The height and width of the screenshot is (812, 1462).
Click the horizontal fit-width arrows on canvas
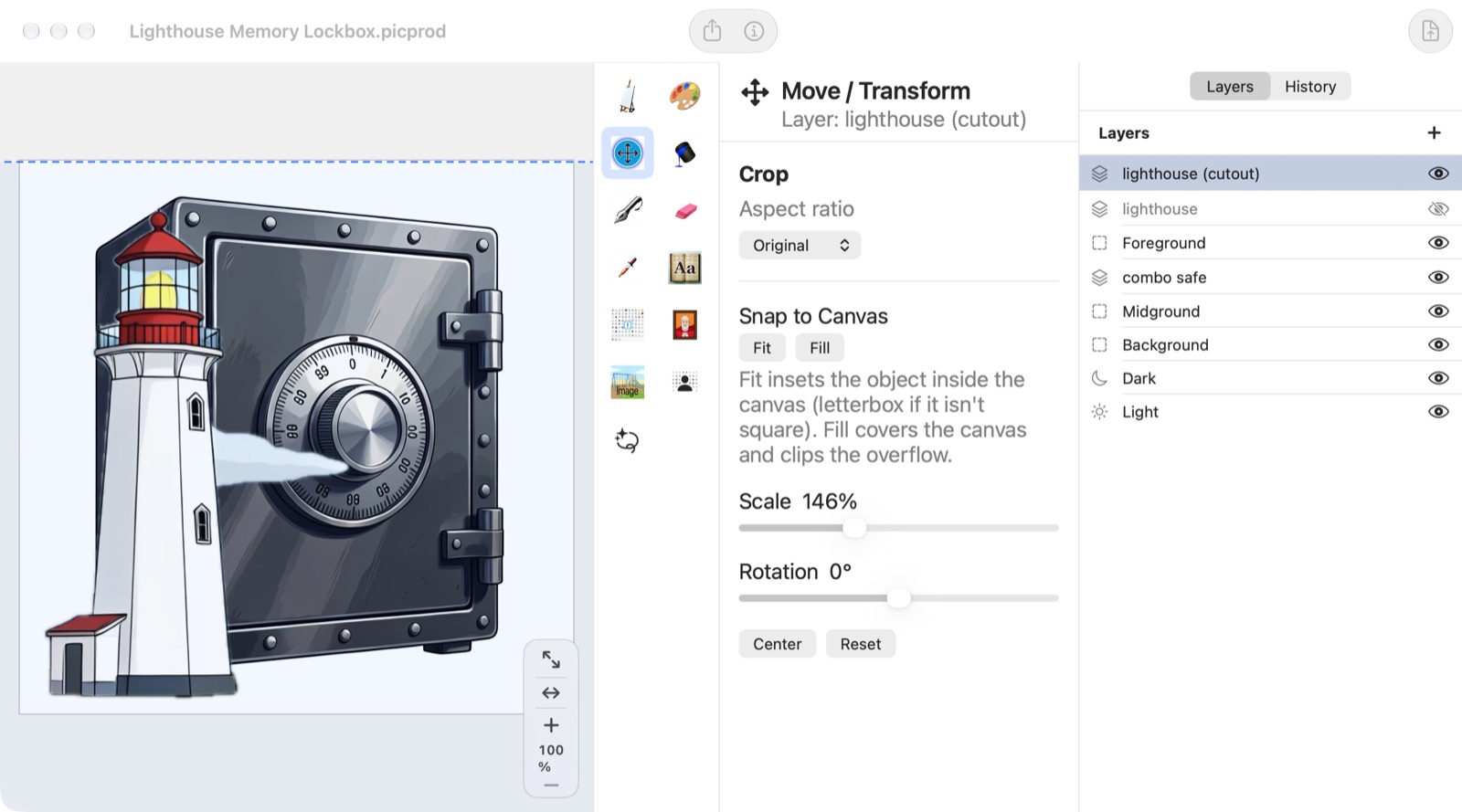(x=551, y=693)
